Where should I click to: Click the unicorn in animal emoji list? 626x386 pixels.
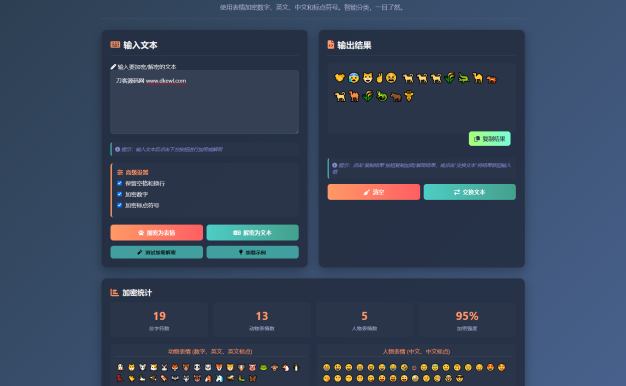(x=220, y=378)
